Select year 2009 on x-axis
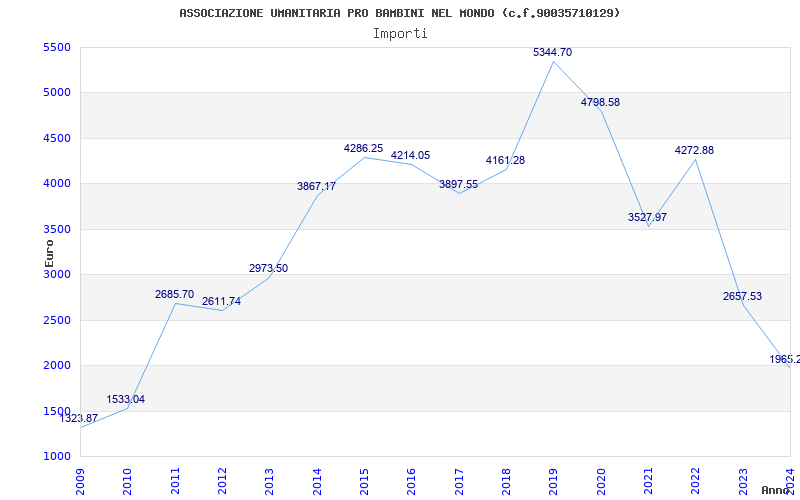Screen dimensions: 800x500 [x=81, y=482]
